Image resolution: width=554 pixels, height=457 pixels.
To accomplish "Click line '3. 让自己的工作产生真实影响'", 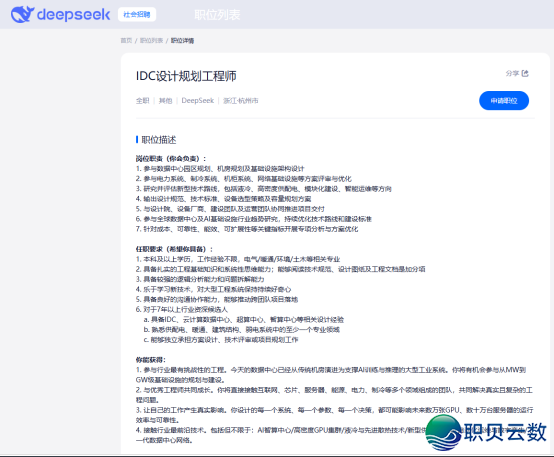I will 335,415.
